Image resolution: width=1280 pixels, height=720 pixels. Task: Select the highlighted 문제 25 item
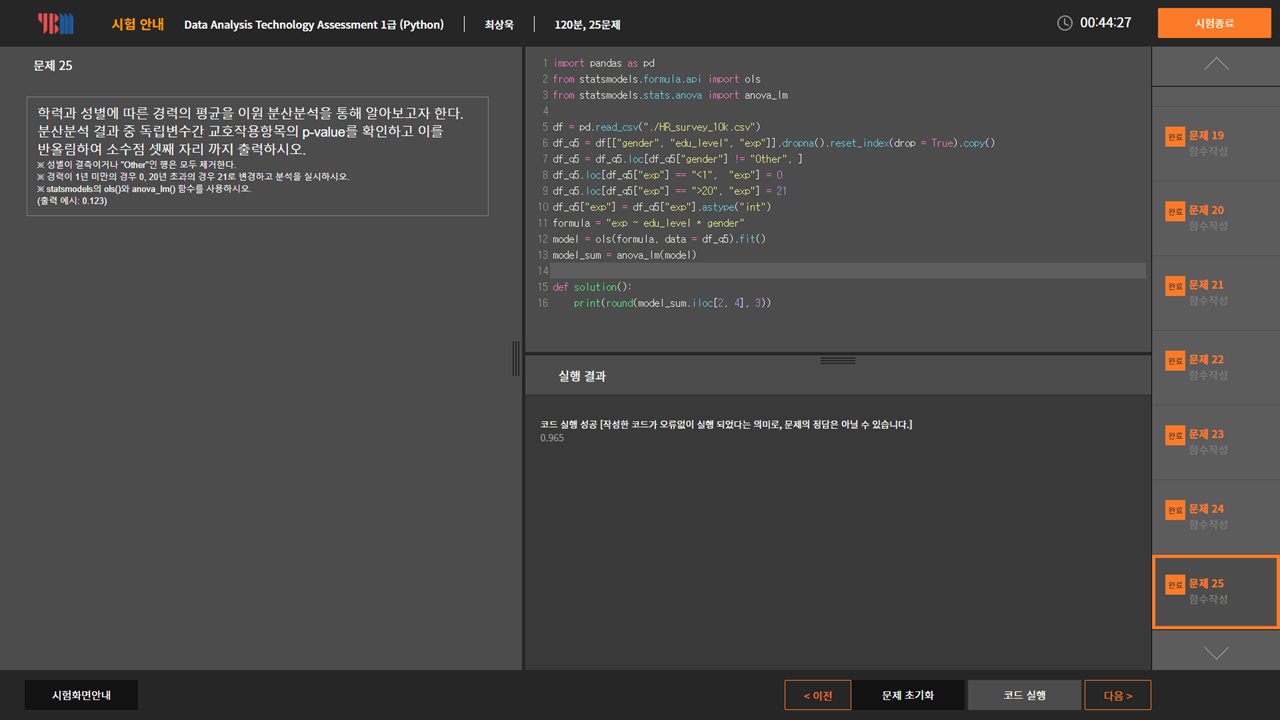1216,592
